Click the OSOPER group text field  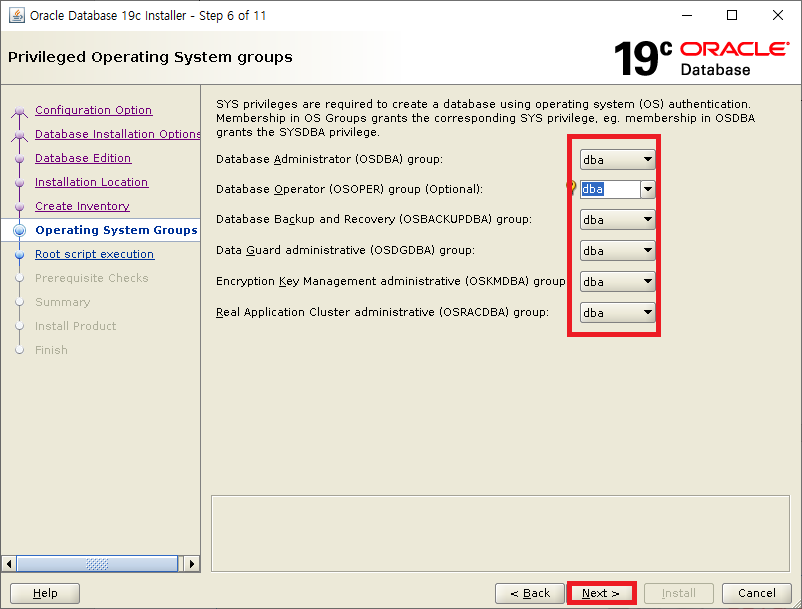coord(610,189)
